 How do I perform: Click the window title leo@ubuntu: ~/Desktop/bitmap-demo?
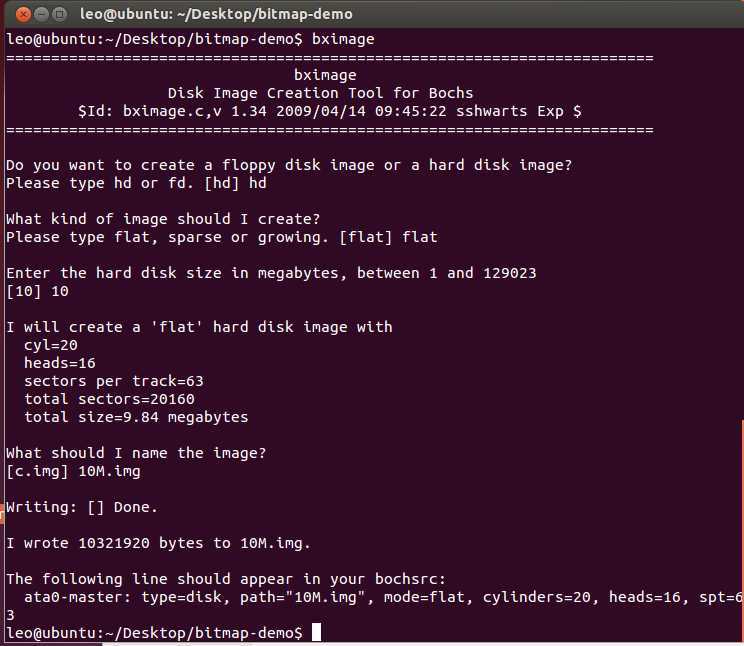coord(216,14)
